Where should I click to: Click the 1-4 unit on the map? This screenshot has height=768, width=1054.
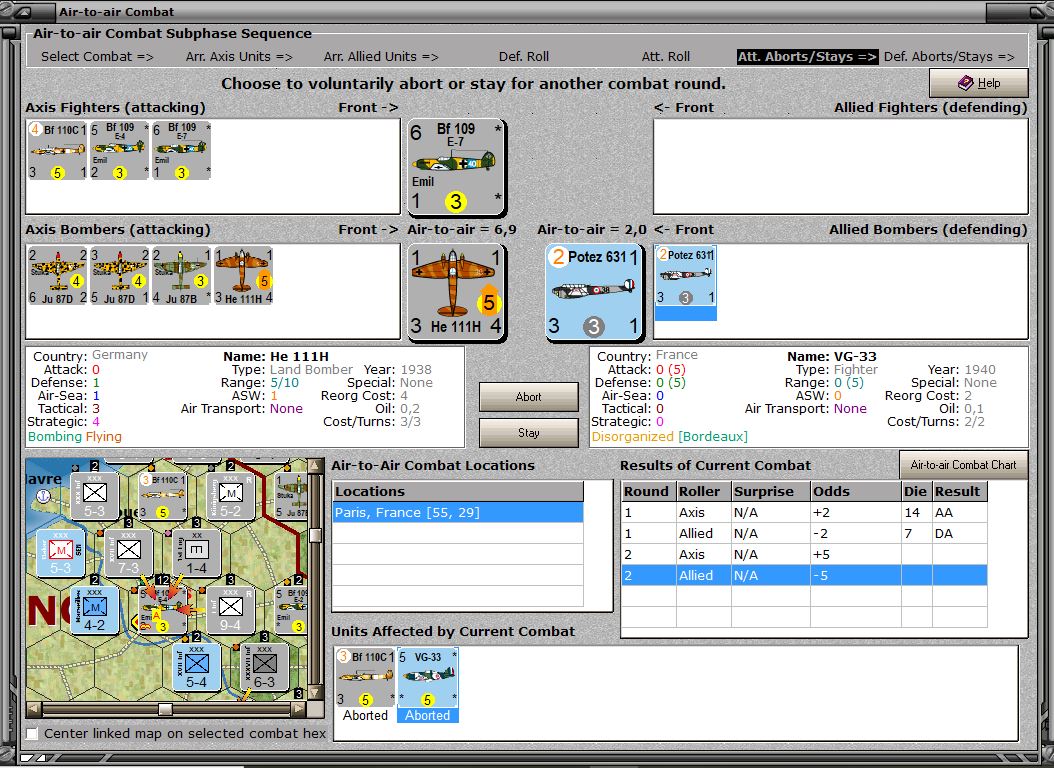point(196,554)
